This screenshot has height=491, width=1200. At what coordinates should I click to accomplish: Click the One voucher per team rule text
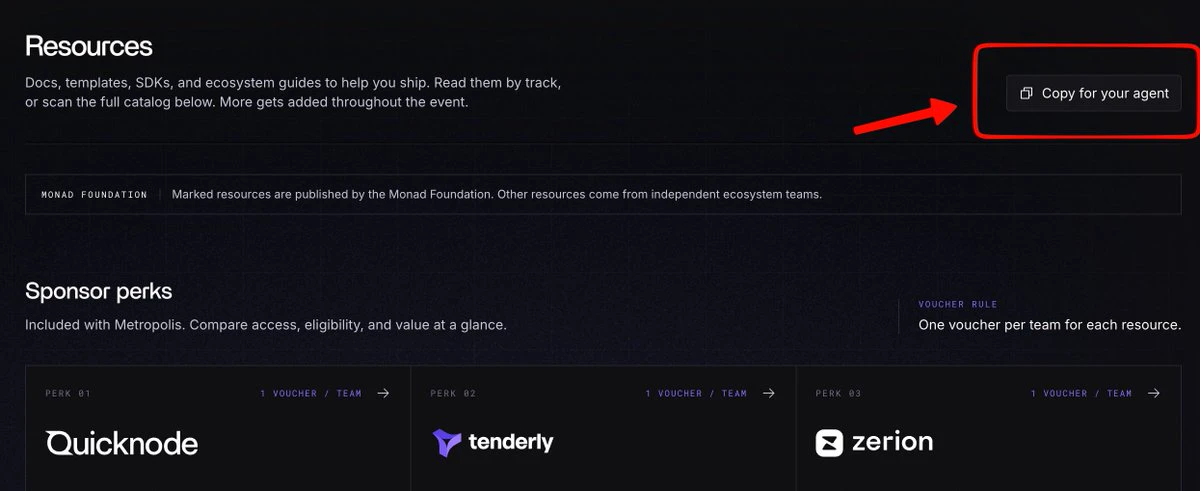tap(1050, 325)
